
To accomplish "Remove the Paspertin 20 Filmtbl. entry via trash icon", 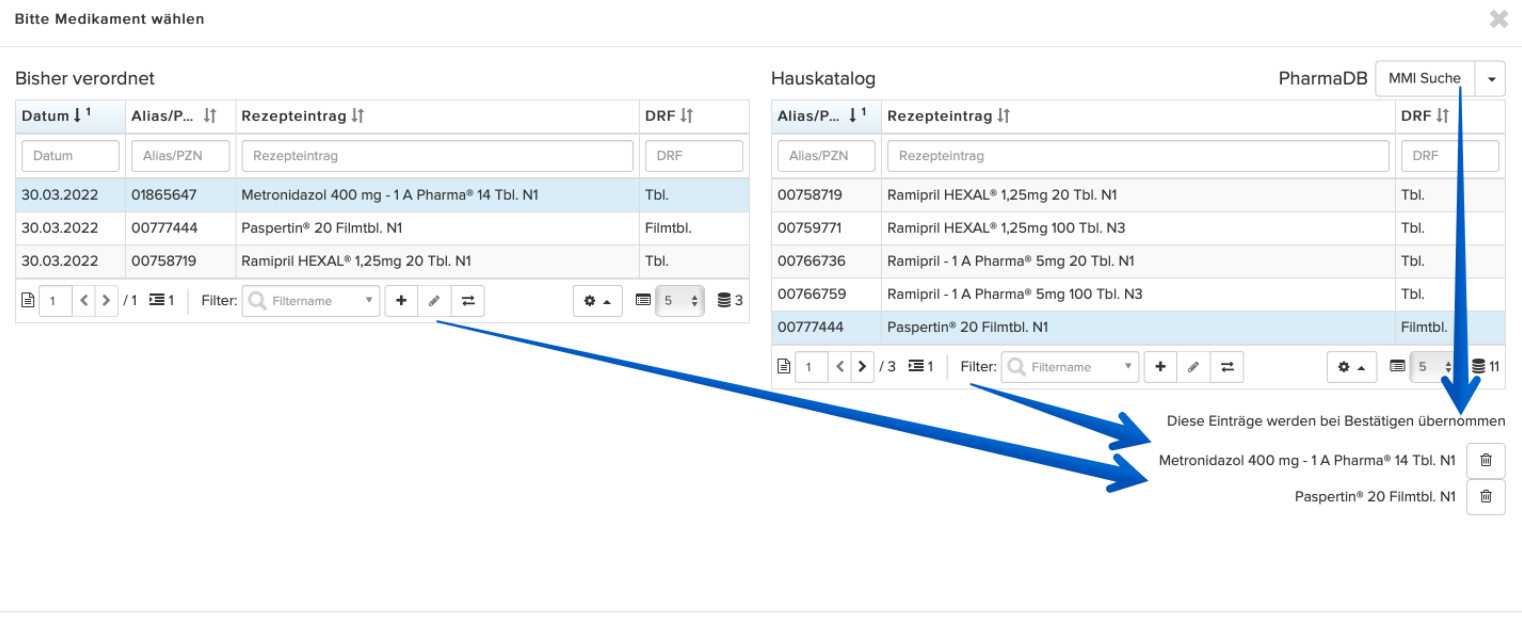I will 1485,496.
